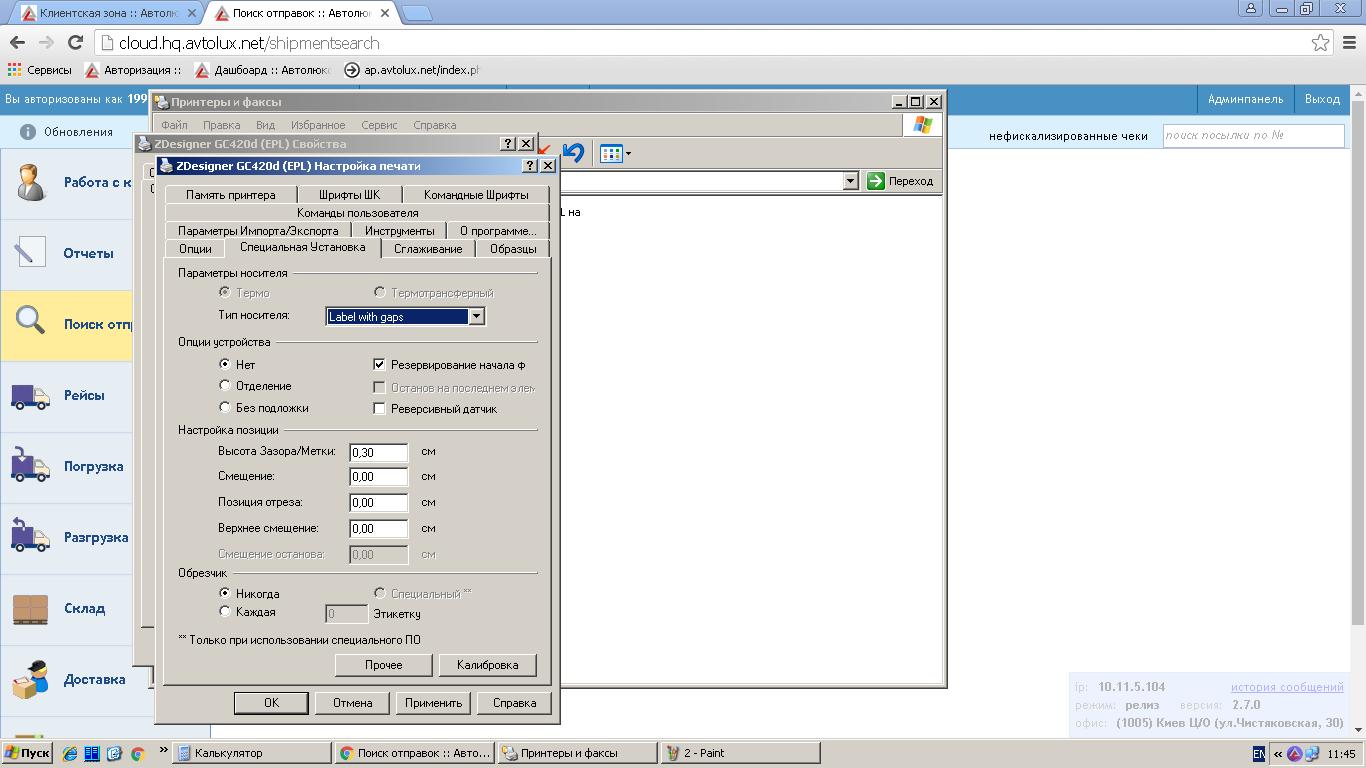
Task: Click the история сообщений link
Action: 1287,687
